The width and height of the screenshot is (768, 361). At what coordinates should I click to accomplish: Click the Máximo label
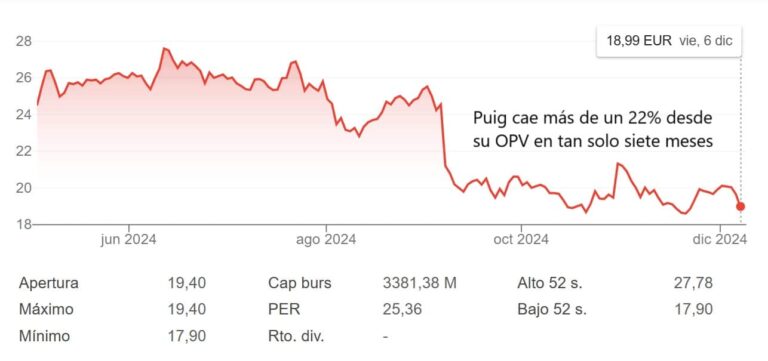47,310
